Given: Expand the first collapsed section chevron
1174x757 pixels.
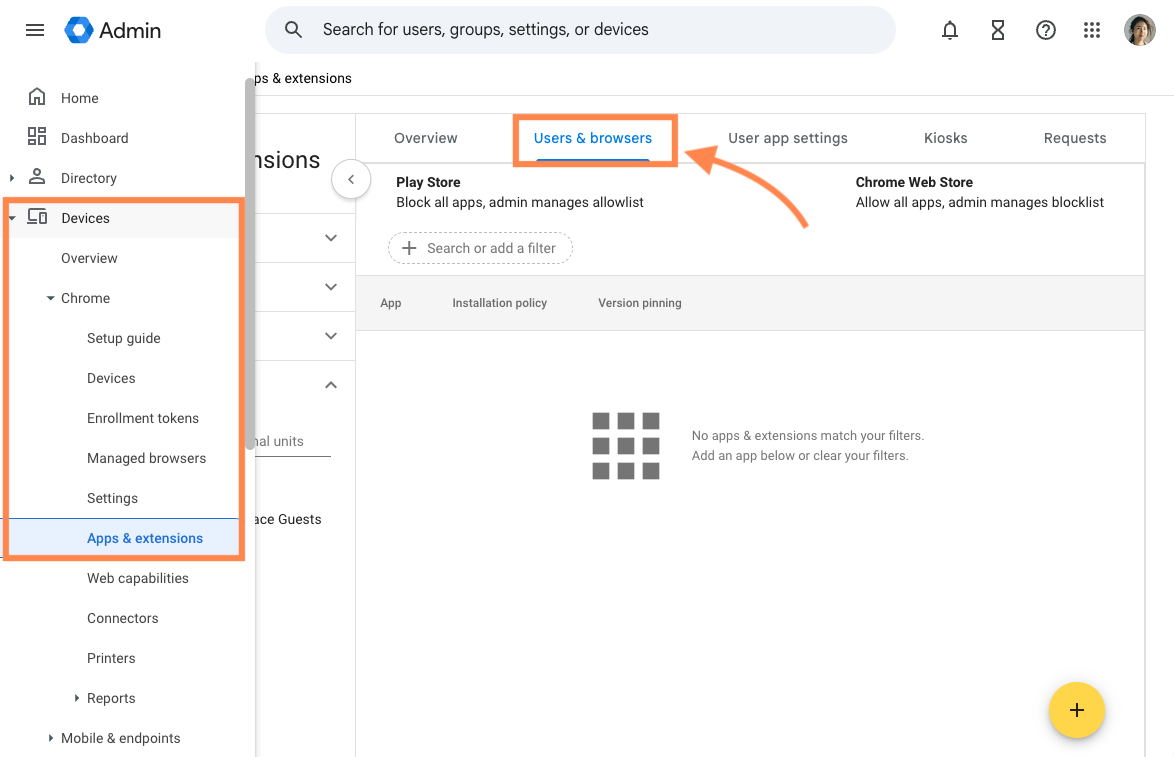Looking at the screenshot, I should [331, 238].
